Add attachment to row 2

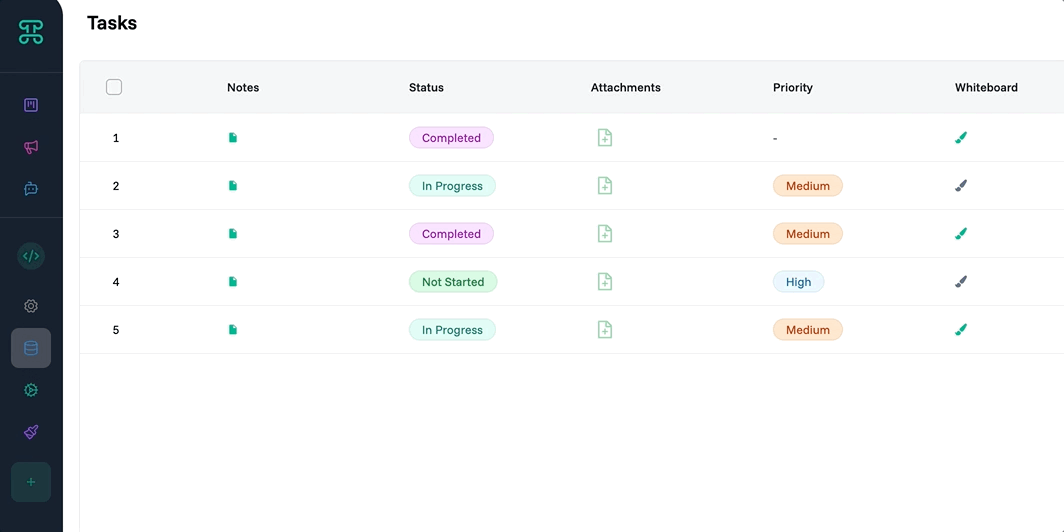[x=605, y=186]
